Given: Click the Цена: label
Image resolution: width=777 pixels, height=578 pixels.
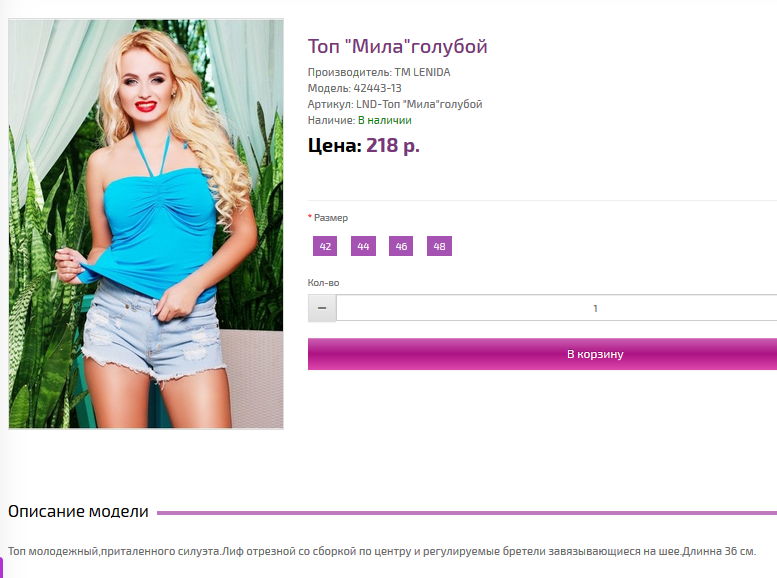Looking at the screenshot, I should click(x=334, y=146).
